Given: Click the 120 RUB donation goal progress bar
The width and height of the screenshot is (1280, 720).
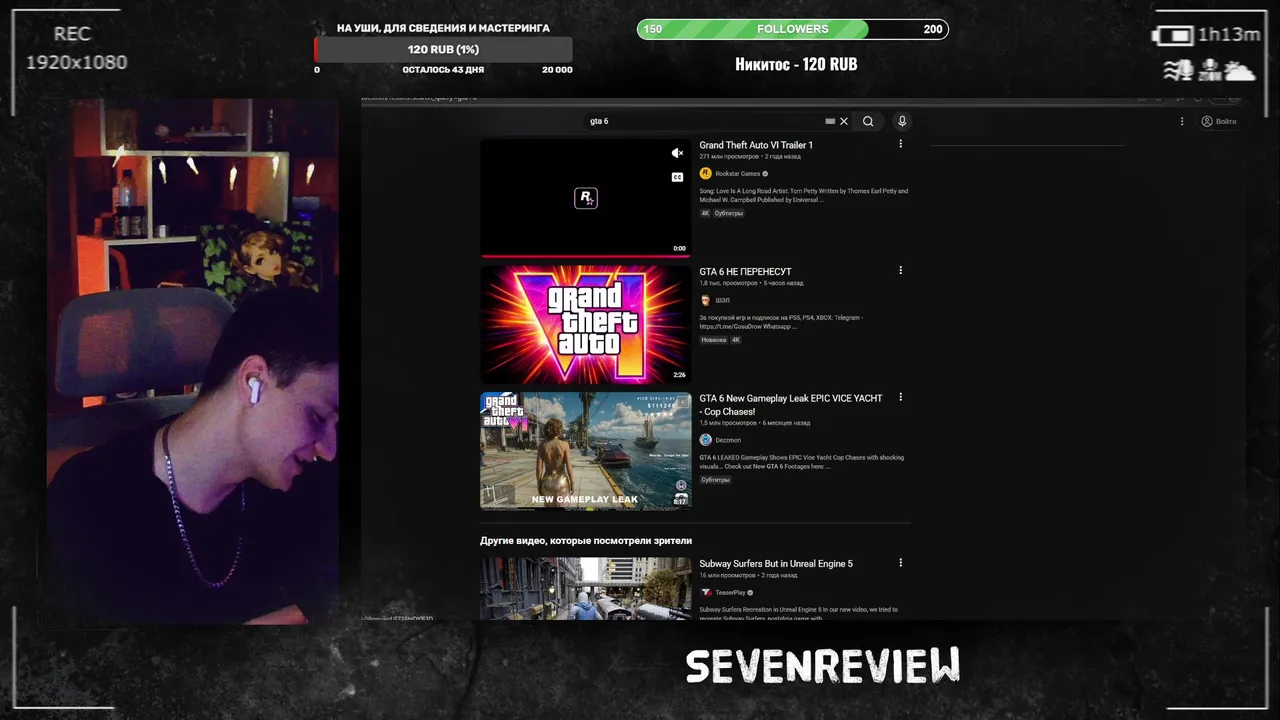Looking at the screenshot, I should [x=443, y=49].
